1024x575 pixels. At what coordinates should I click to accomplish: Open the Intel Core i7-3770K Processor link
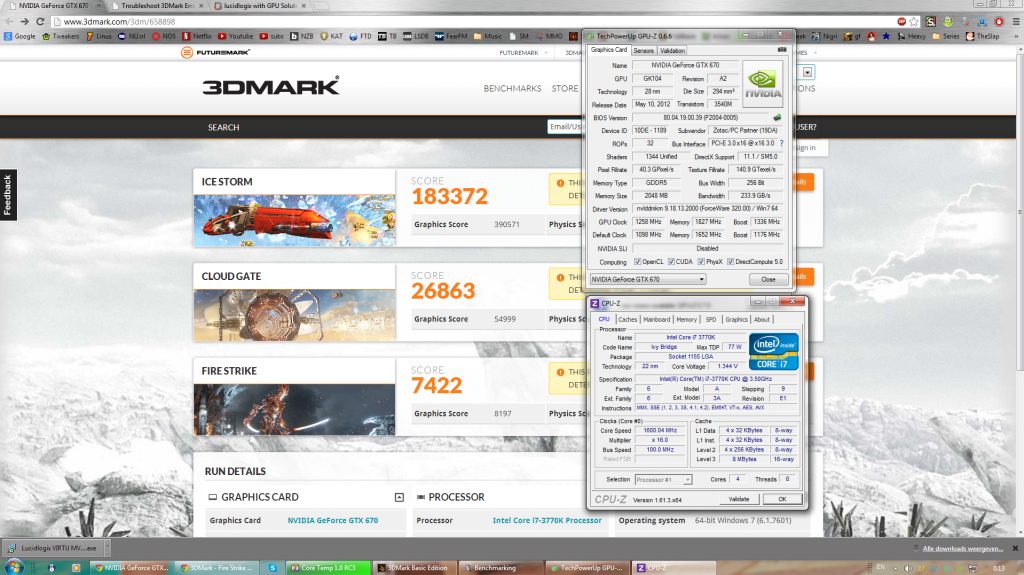[x=547, y=521]
